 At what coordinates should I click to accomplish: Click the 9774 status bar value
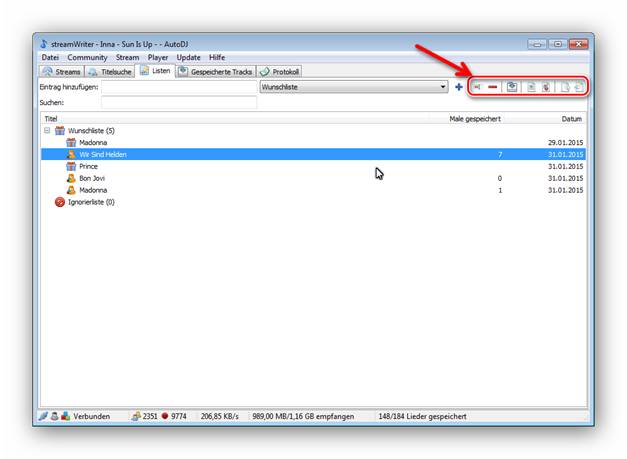pos(179,416)
